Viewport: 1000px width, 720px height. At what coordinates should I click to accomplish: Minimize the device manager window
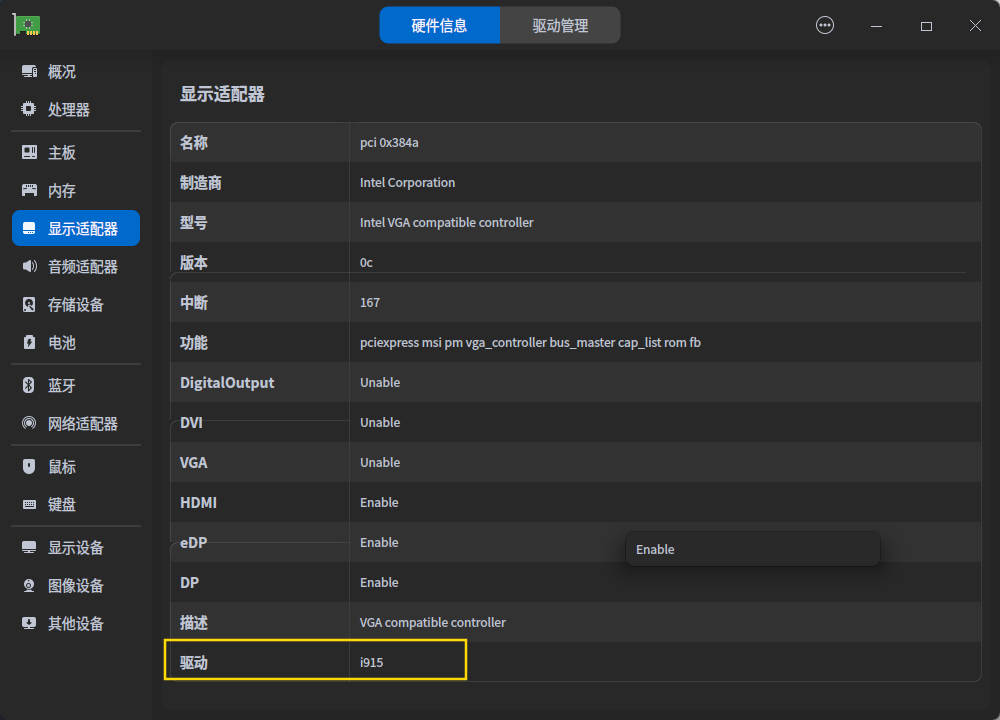tap(876, 26)
